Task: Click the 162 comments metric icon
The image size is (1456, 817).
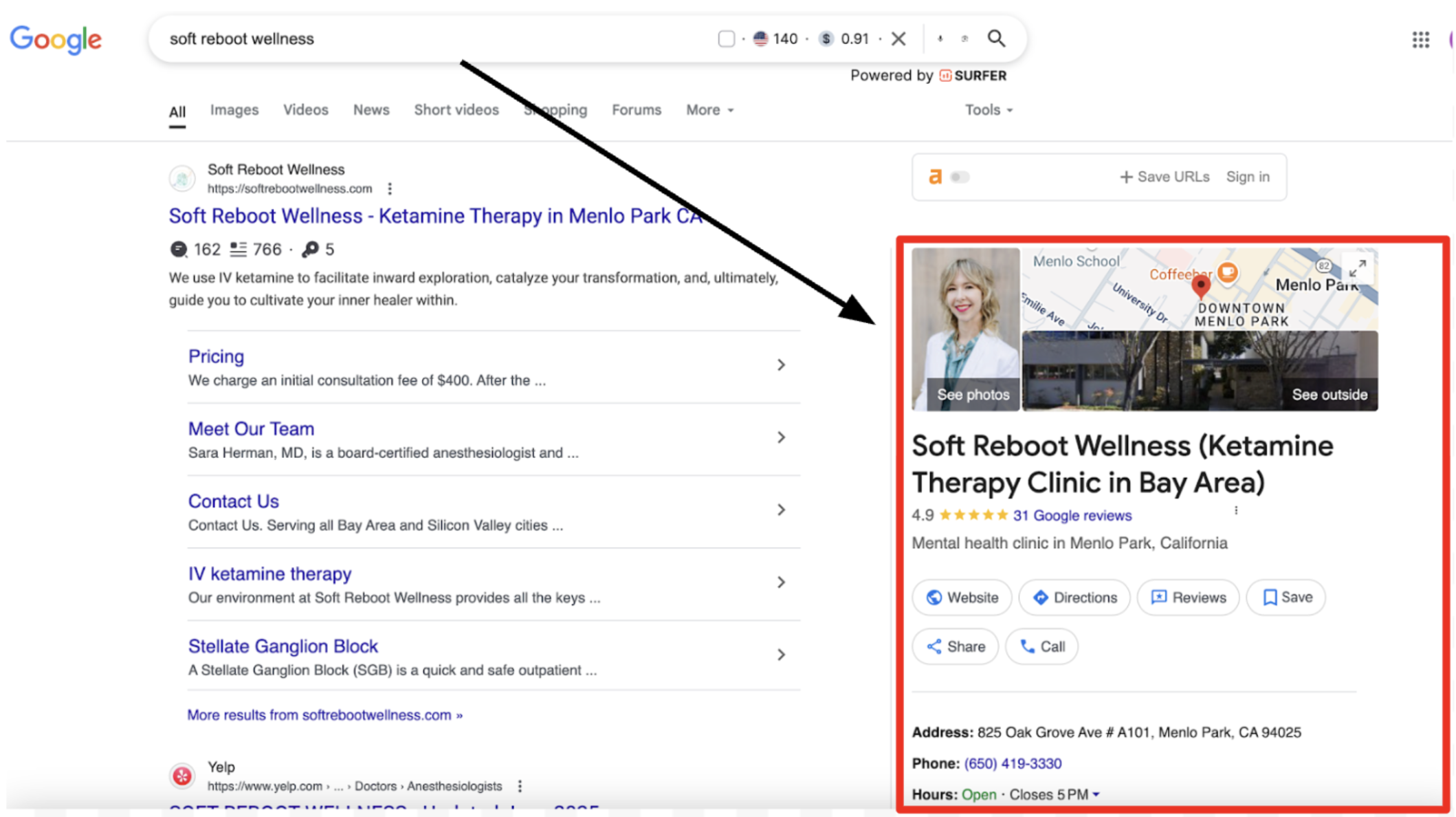Action: [178, 249]
